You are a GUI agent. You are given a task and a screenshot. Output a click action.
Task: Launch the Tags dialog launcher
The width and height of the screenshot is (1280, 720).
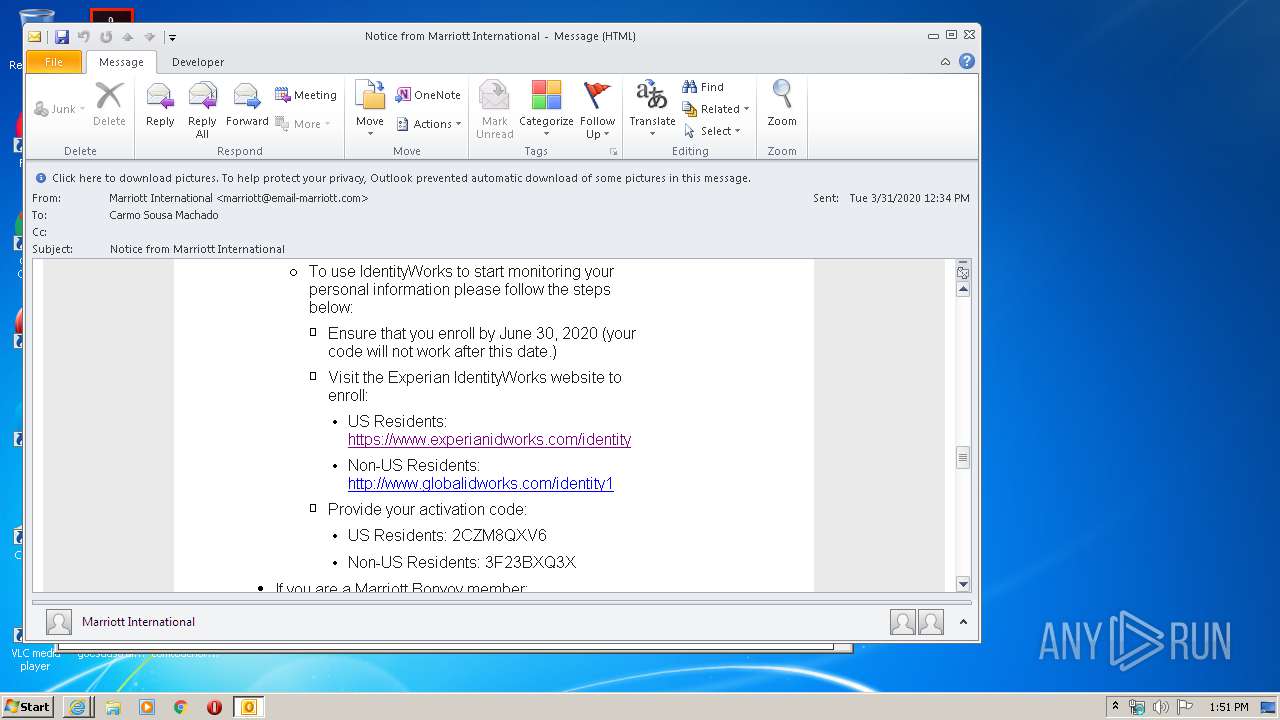point(613,152)
